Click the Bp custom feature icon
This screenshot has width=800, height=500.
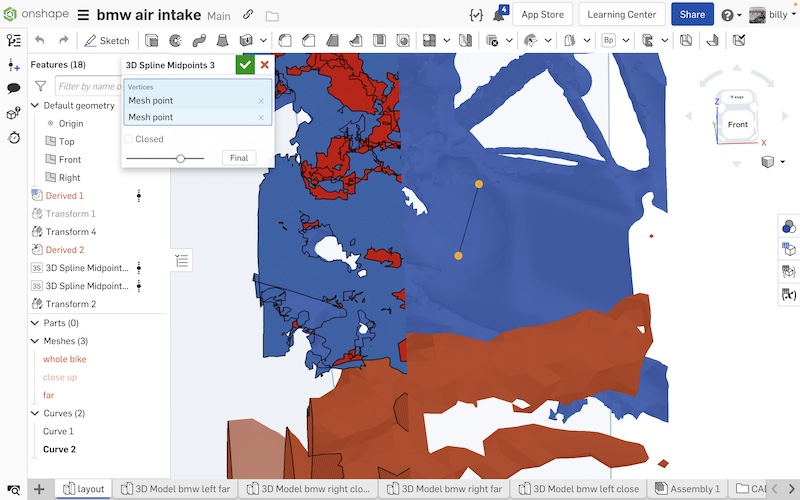[608, 40]
